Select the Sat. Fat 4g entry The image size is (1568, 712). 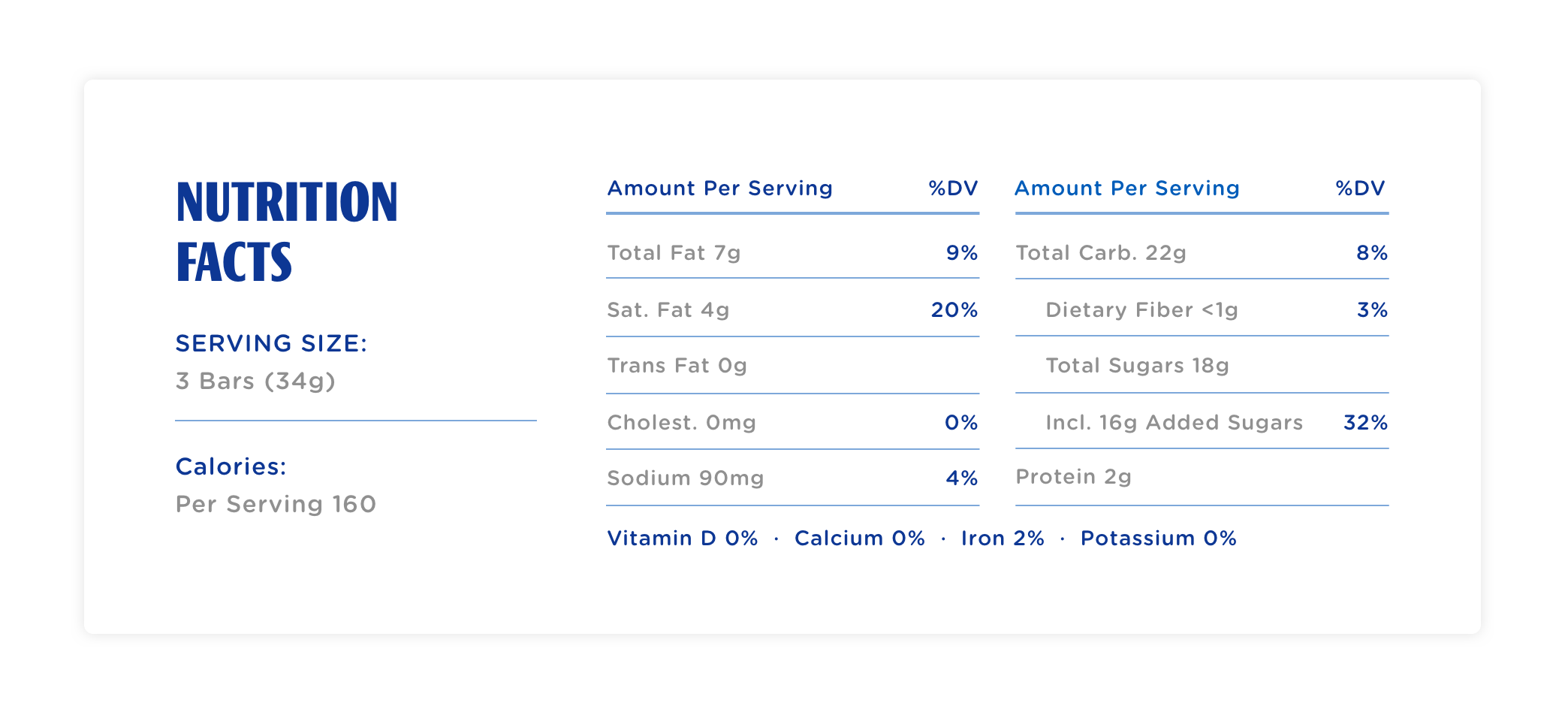pyautogui.click(x=668, y=310)
